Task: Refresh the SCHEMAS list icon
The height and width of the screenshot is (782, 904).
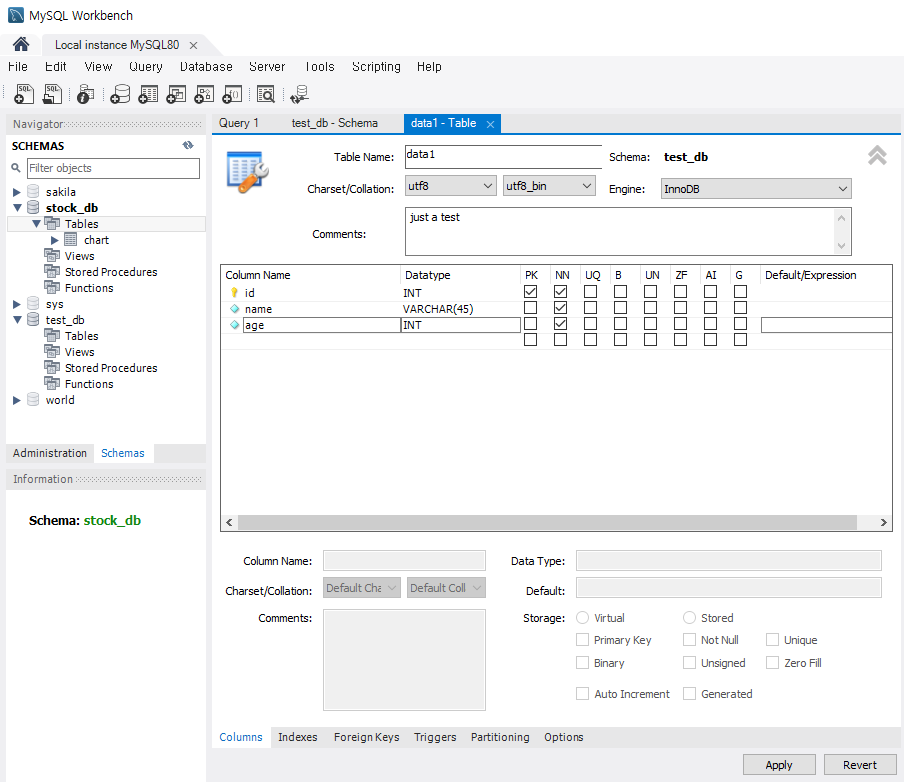Action: point(188,145)
